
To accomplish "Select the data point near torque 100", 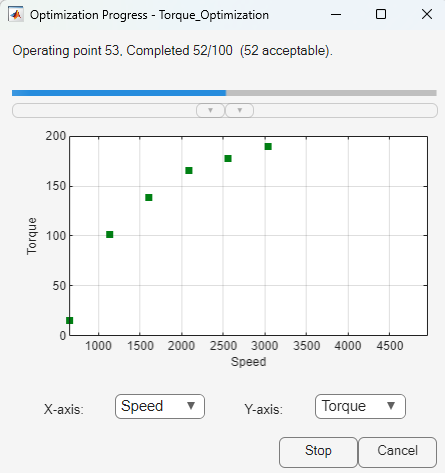I will click(x=110, y=235).
